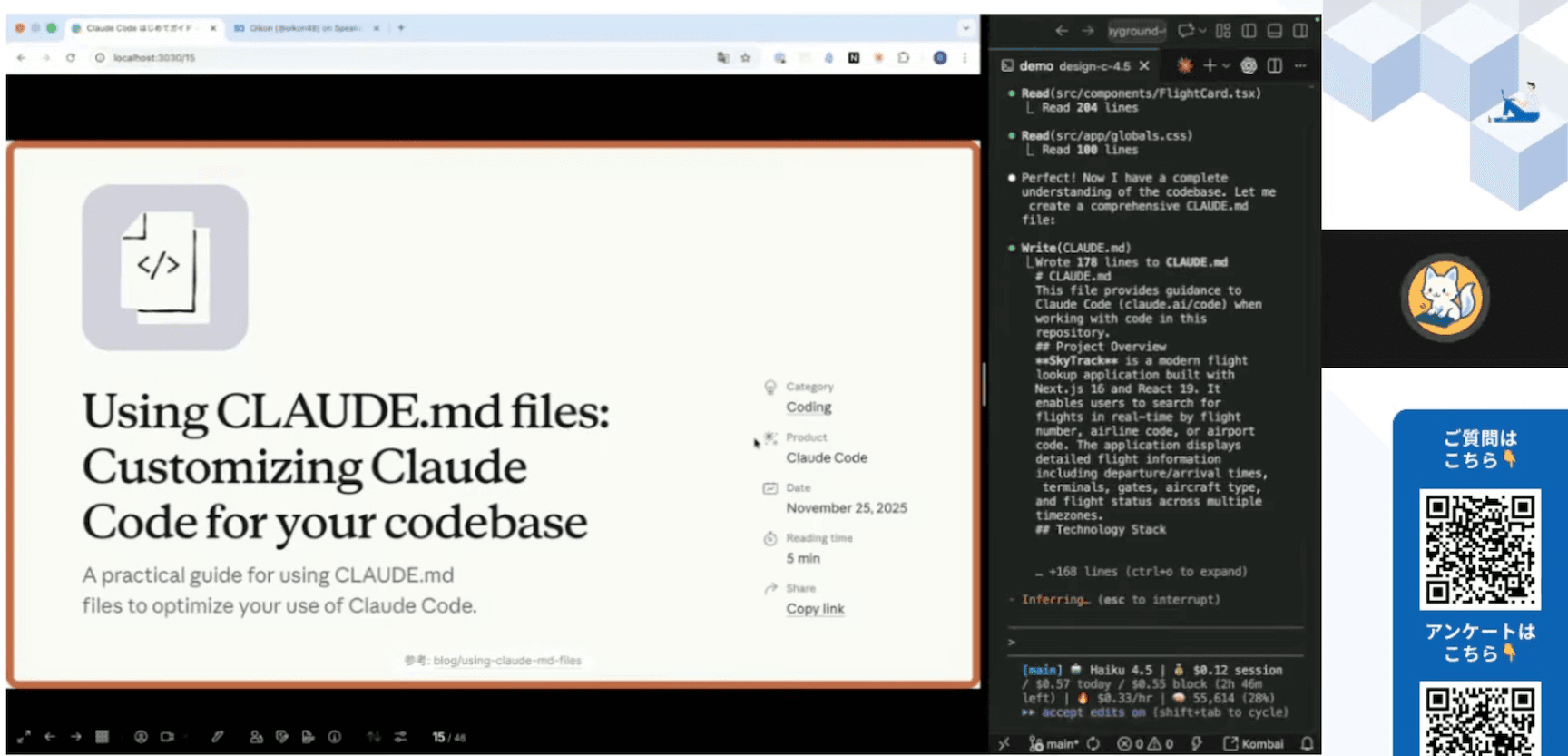Expand Chrome tab search dropdown

coord(965,28)
